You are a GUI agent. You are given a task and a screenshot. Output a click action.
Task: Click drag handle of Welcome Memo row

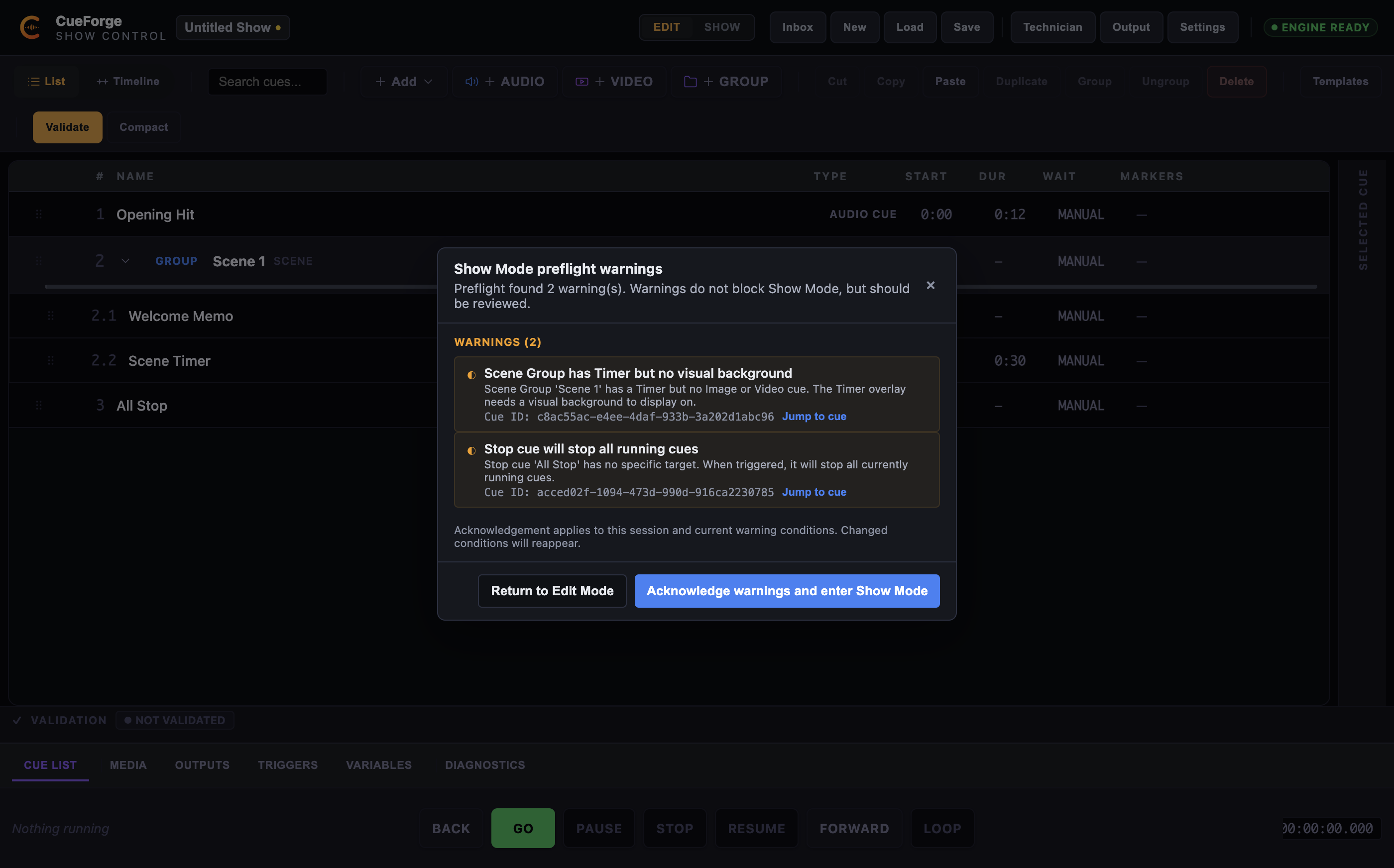coord(50,316)
